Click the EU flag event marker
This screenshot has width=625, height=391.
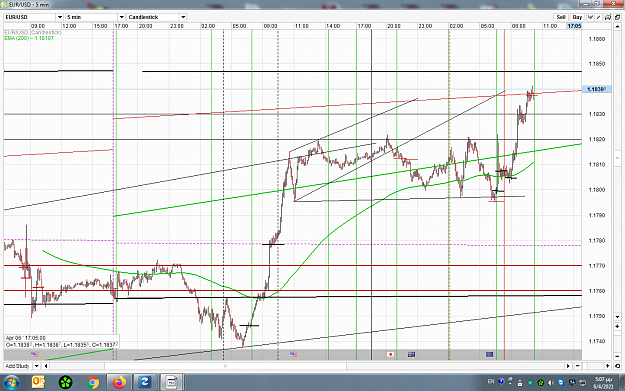click(x=489, y=354)
